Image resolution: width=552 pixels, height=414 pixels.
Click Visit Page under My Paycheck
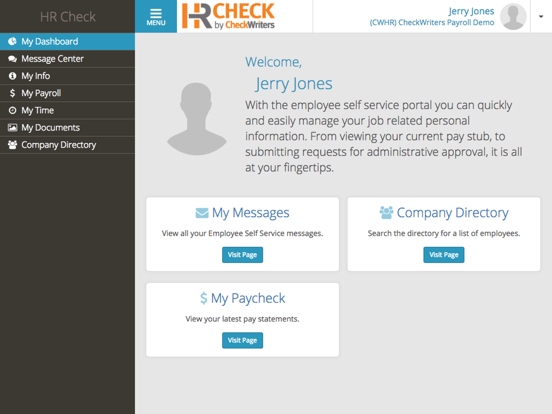coord(242,340)
